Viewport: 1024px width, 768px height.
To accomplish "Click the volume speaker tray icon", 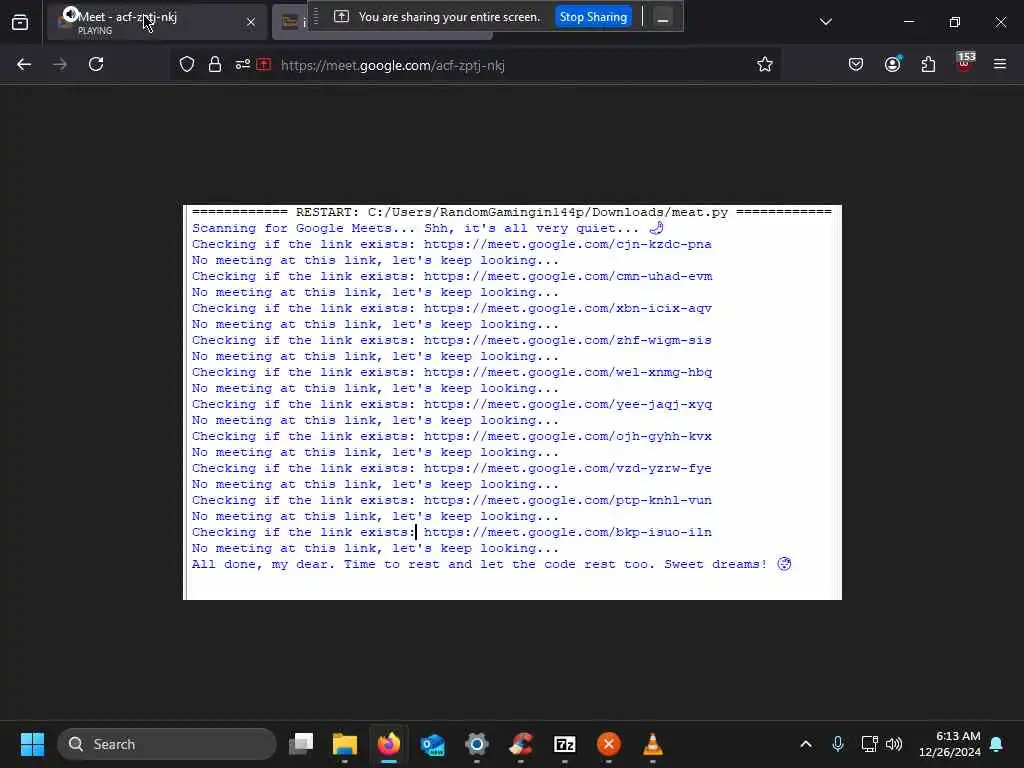I will pyautogui.click(x=894, y=744).
